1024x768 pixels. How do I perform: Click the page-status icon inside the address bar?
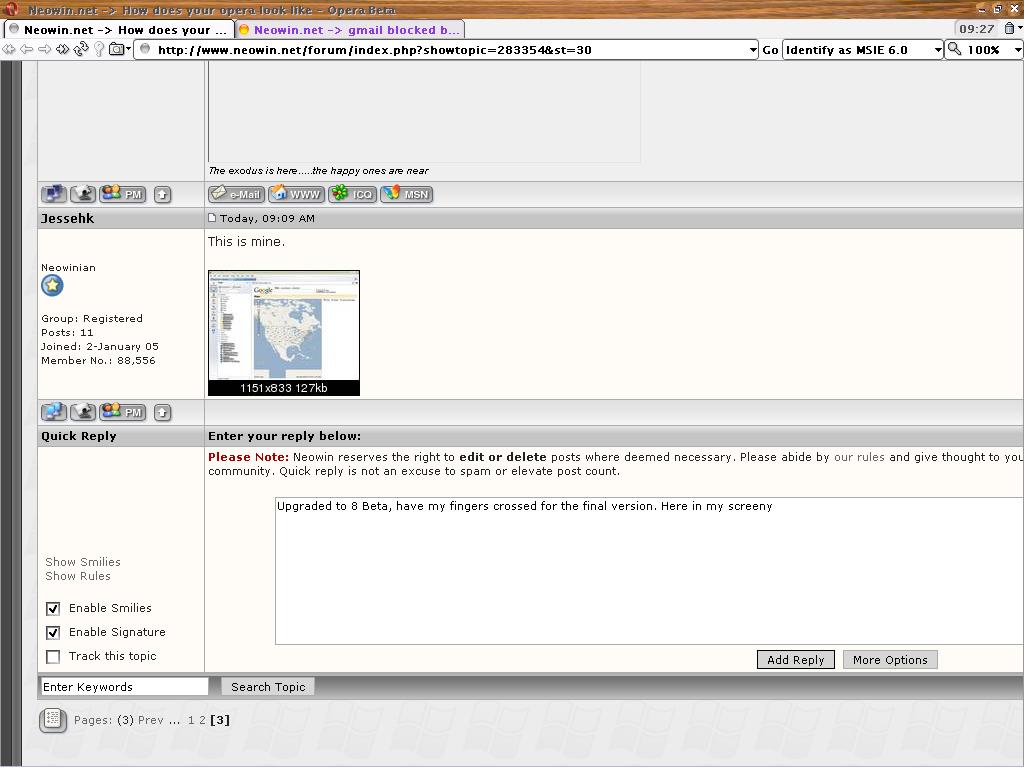(145, 50)
